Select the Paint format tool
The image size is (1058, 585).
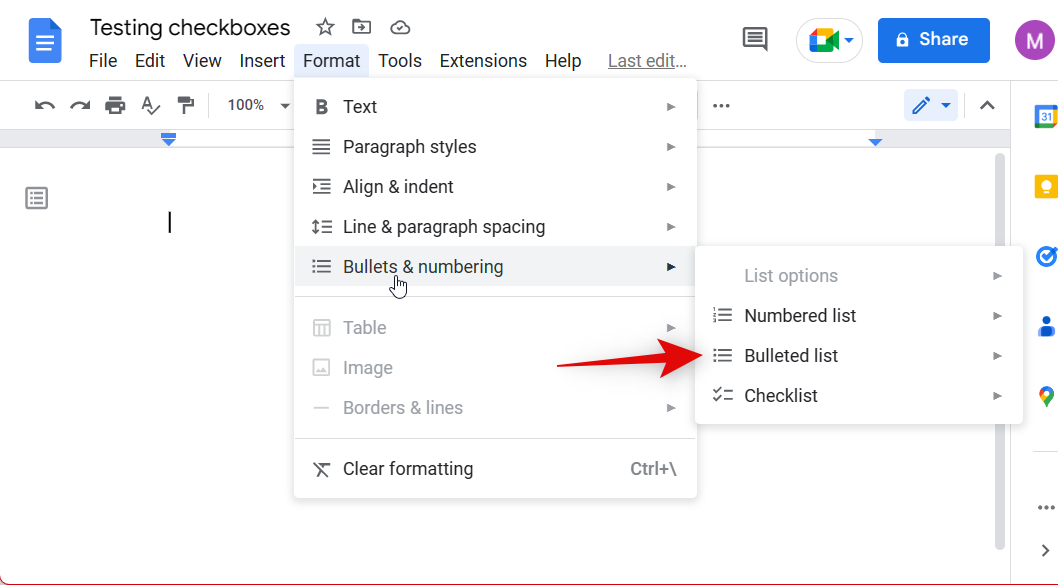(x=185, y=105)
